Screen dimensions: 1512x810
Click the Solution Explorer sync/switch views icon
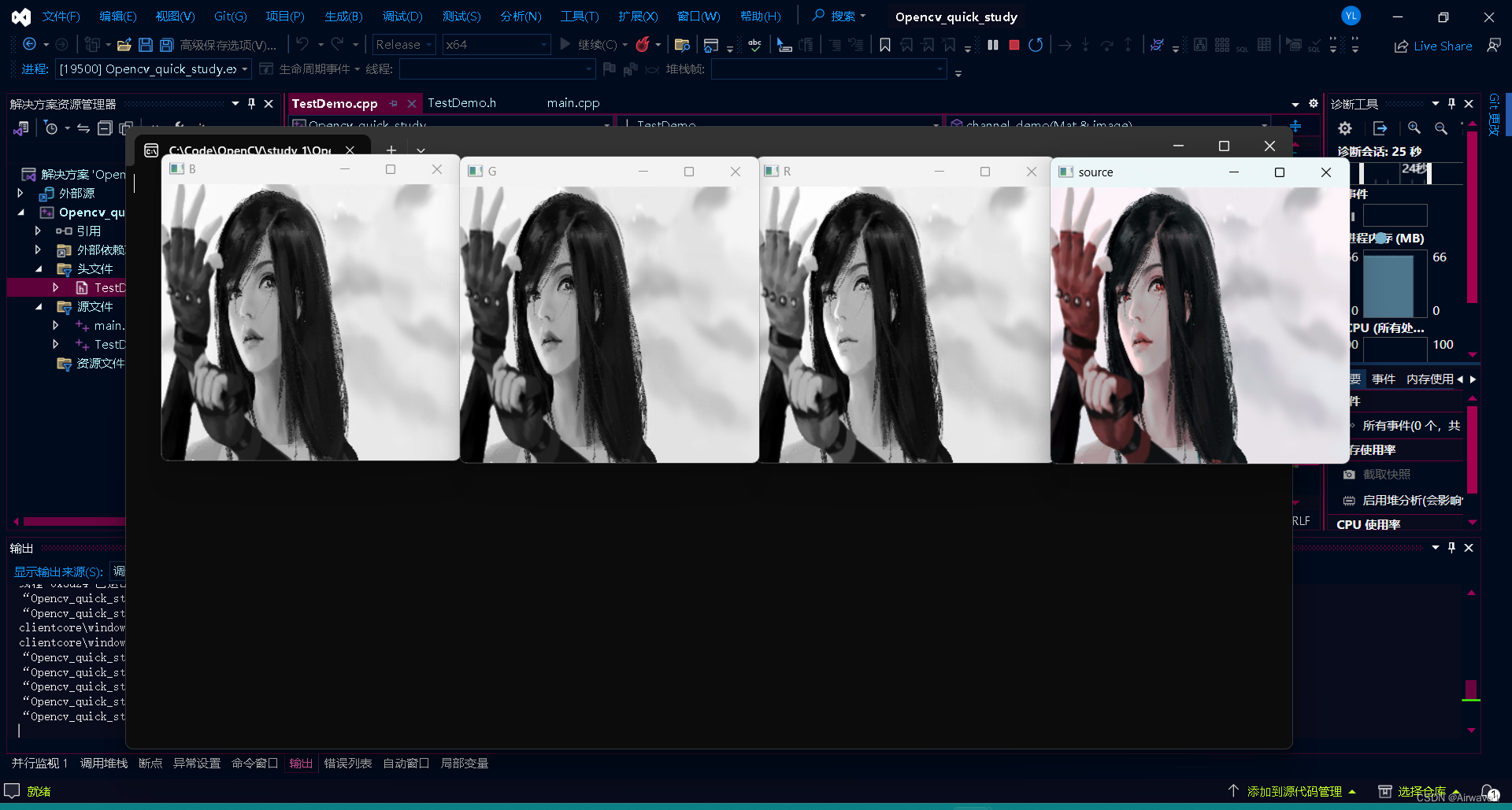[x=83, y=128]
